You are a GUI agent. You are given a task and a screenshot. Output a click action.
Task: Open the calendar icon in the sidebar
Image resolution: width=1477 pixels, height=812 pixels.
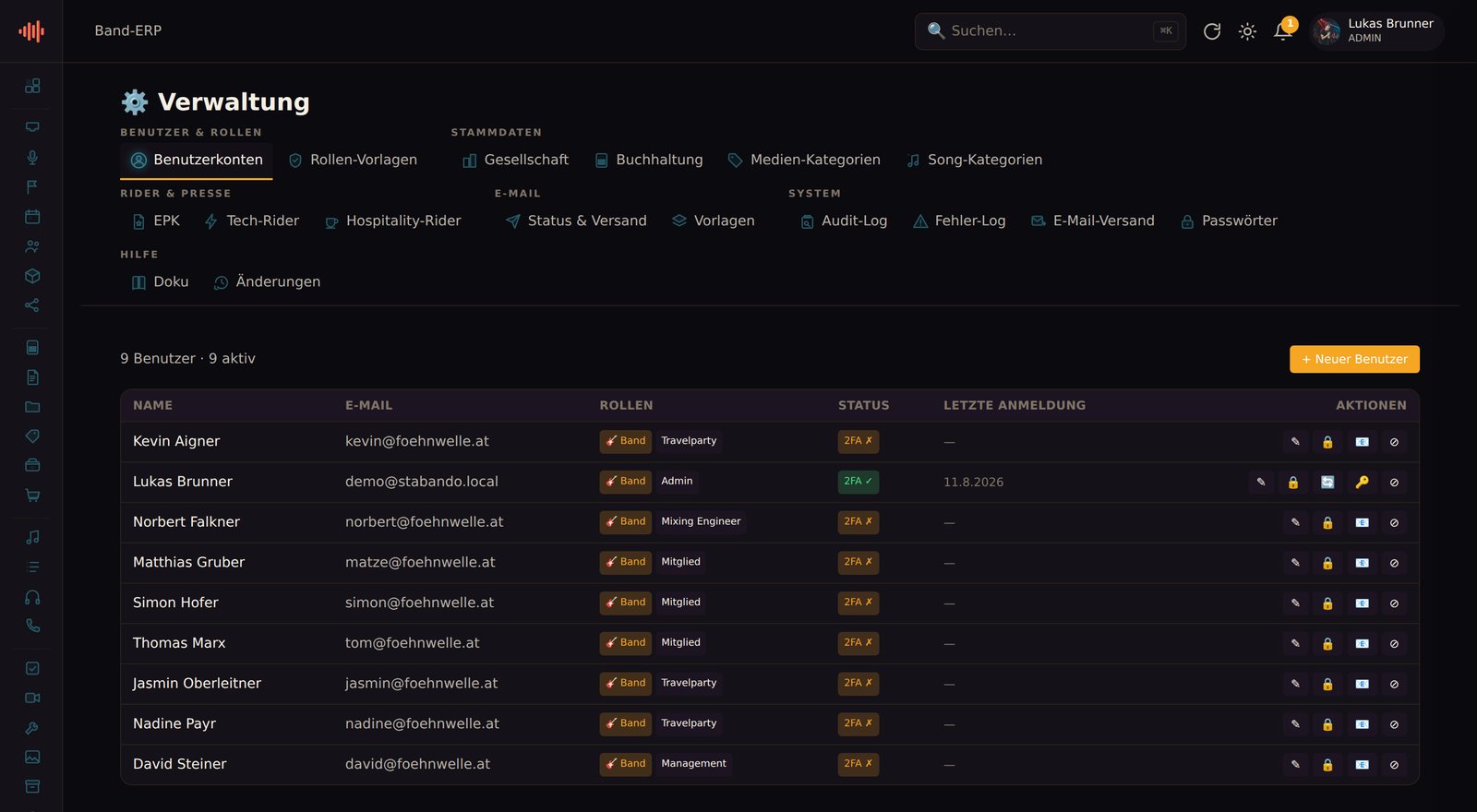coord(32,217)
